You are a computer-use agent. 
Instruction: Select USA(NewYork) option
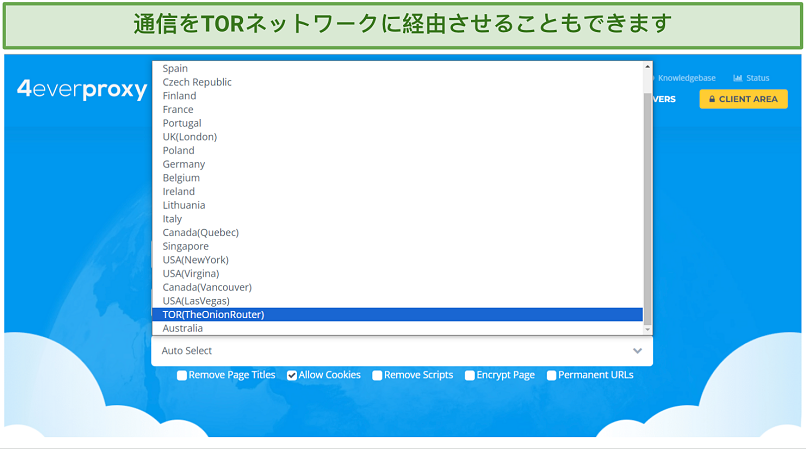397,260
